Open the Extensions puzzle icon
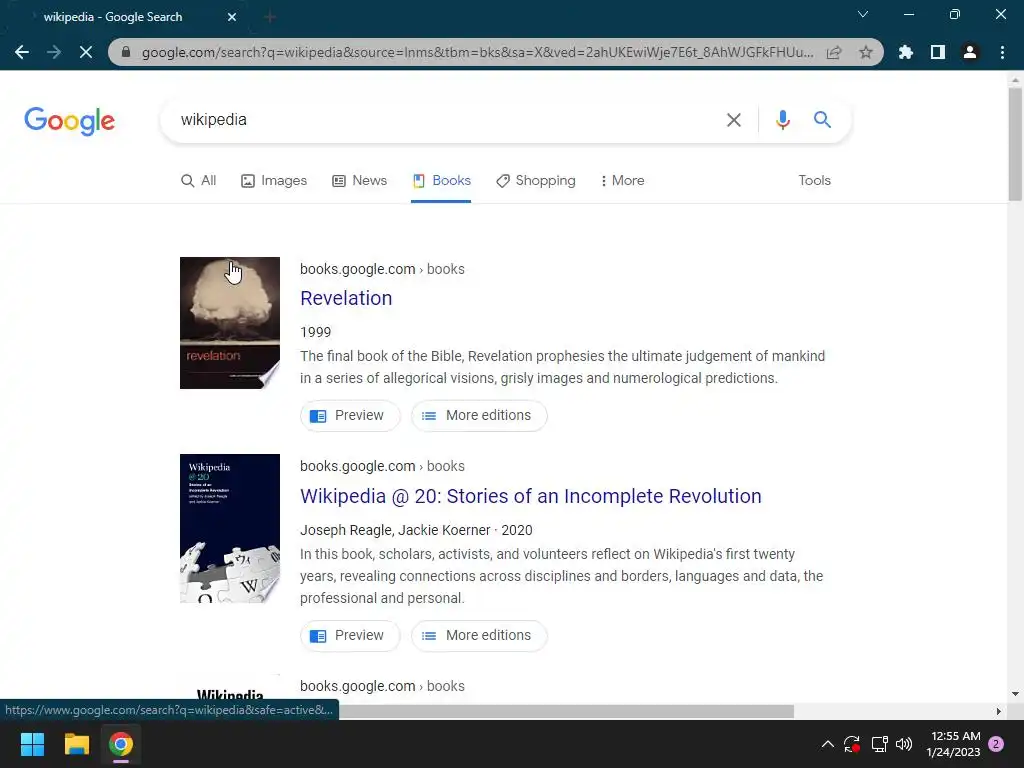This screenshot has height=768, width=1024. pos(906,52)
